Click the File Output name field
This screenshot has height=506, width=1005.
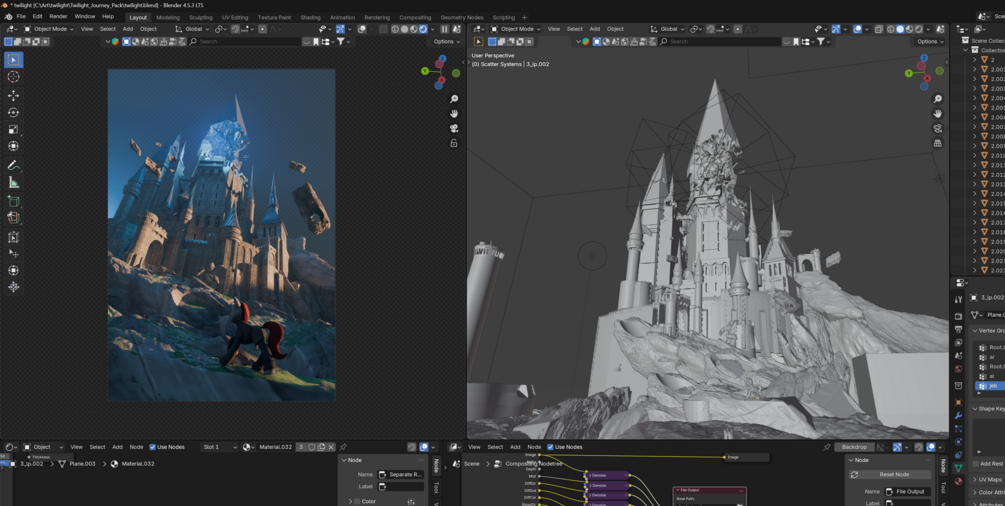coord(908,491)
